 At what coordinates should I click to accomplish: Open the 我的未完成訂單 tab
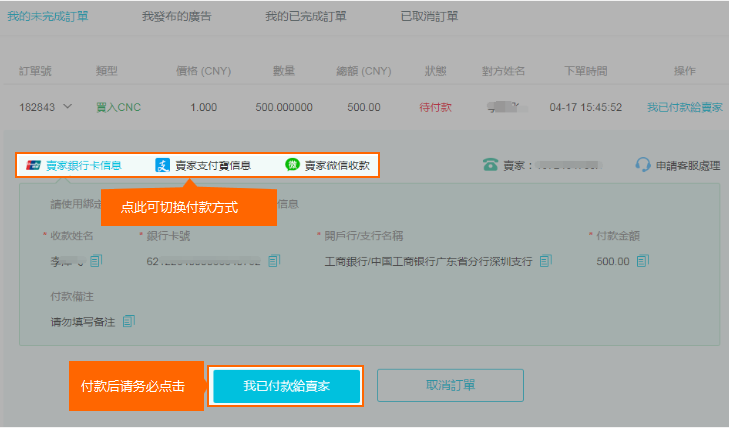coord(48,16)
